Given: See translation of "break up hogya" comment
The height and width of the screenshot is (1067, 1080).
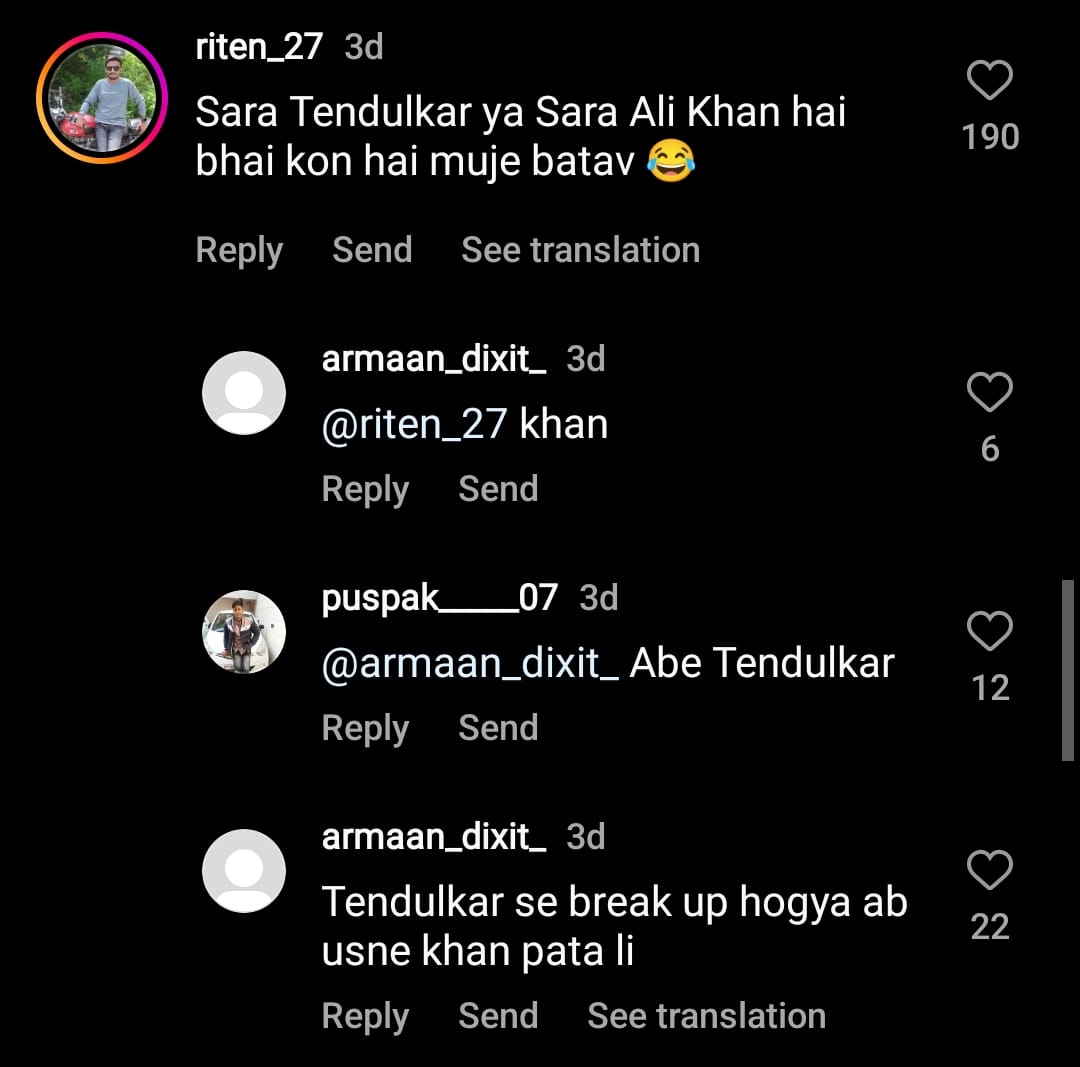Looking at the screenshot, I should pyautogui.click(x=706, y=1016).
